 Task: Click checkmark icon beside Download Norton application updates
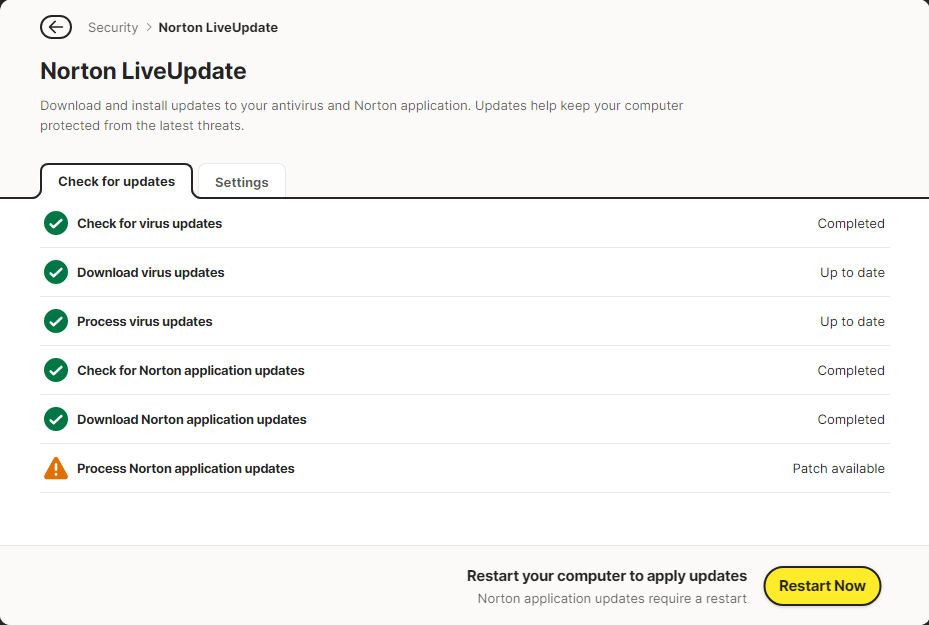56,419
